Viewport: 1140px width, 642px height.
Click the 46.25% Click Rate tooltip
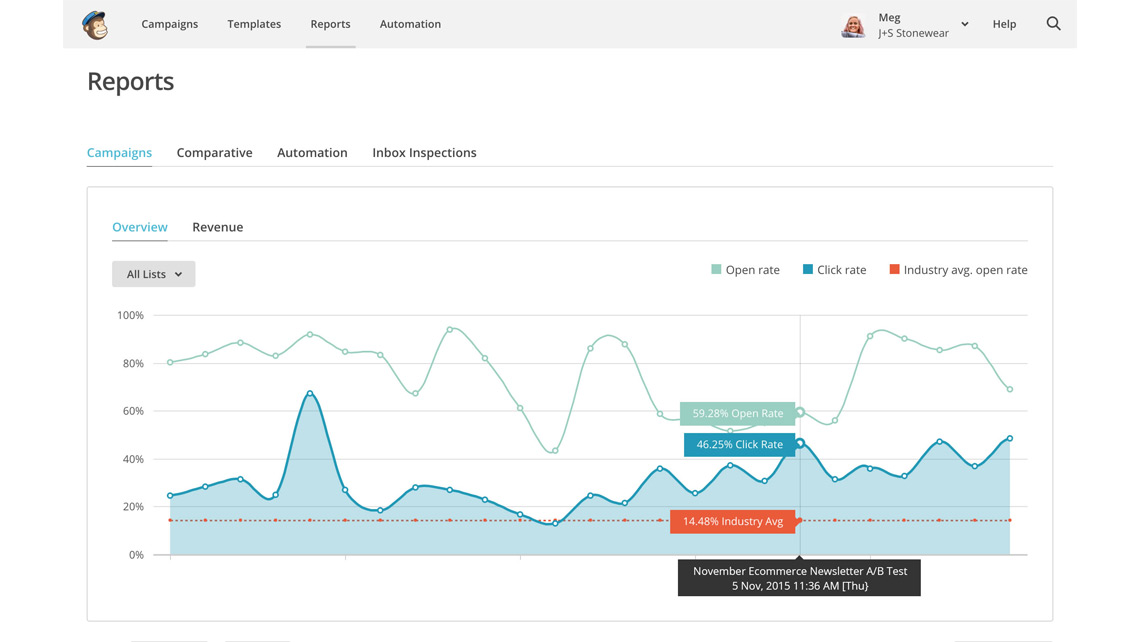(739, 444)
